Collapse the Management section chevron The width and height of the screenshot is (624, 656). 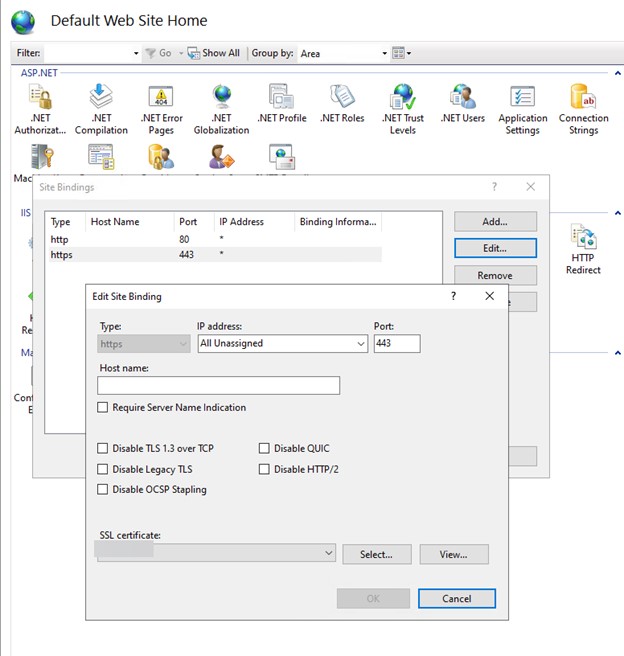[x=617, y=353]
